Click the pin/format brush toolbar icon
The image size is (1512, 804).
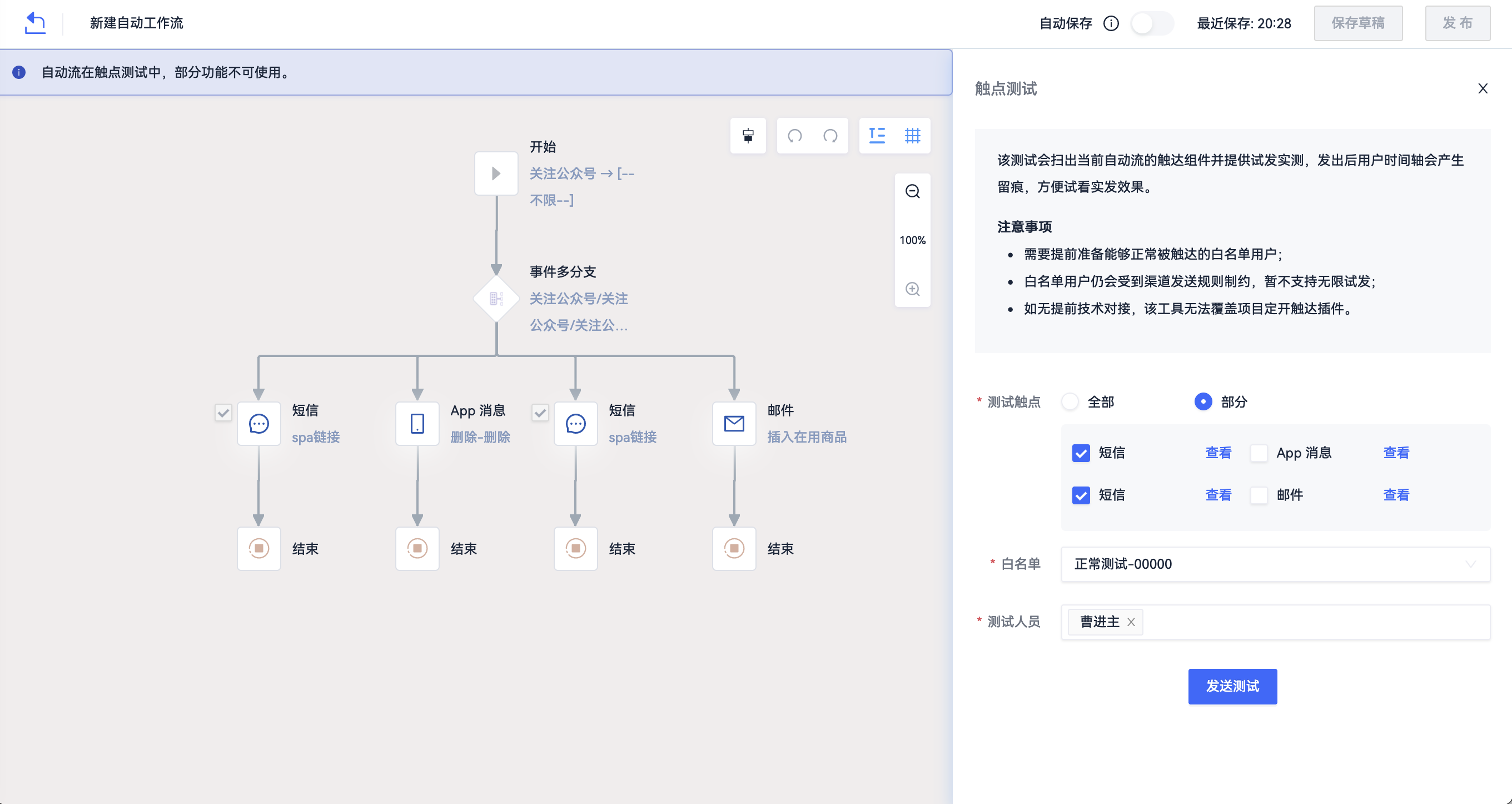748,136
